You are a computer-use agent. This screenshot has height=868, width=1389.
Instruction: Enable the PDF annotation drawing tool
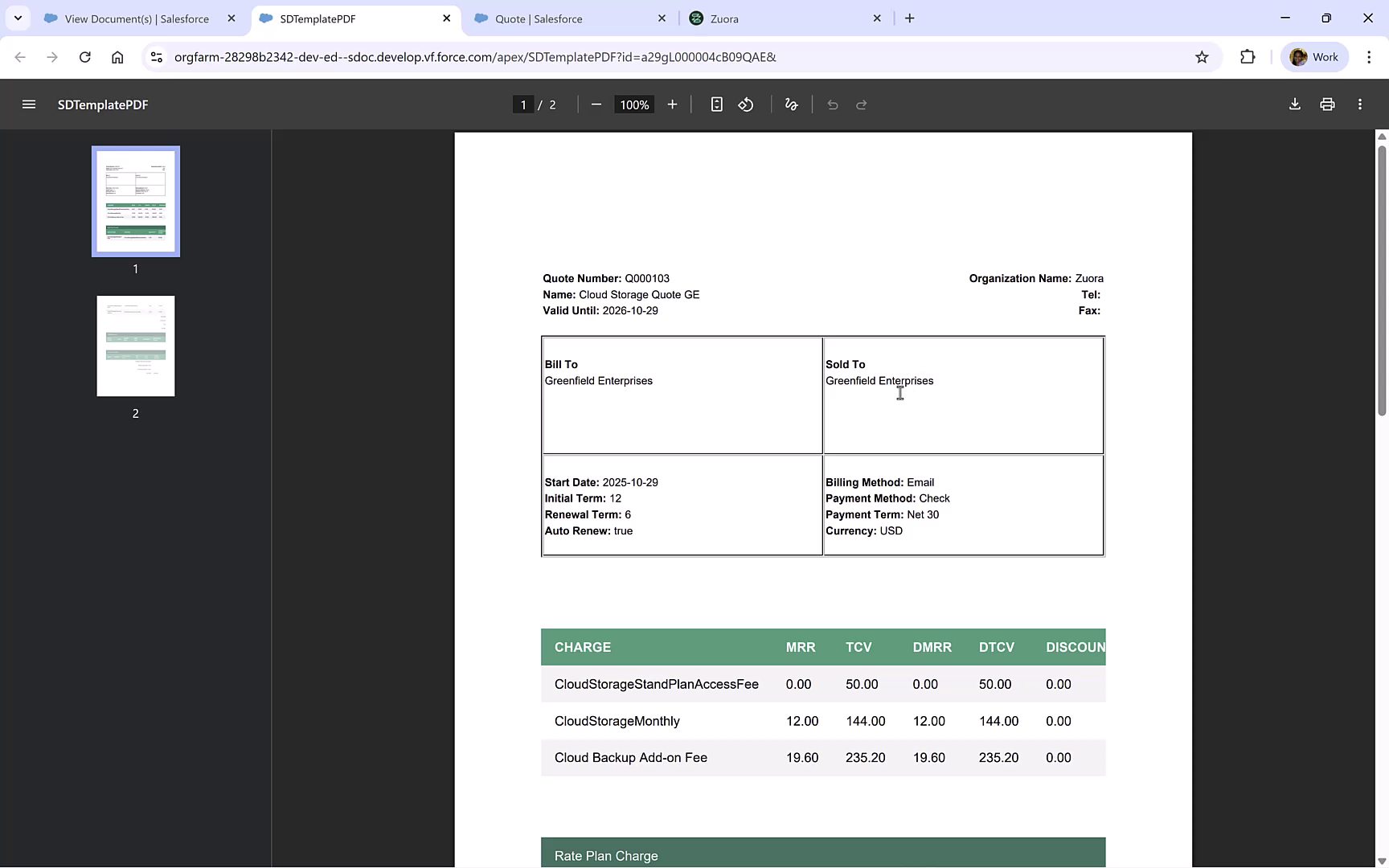pyautogui.click(x=791, y=104)
